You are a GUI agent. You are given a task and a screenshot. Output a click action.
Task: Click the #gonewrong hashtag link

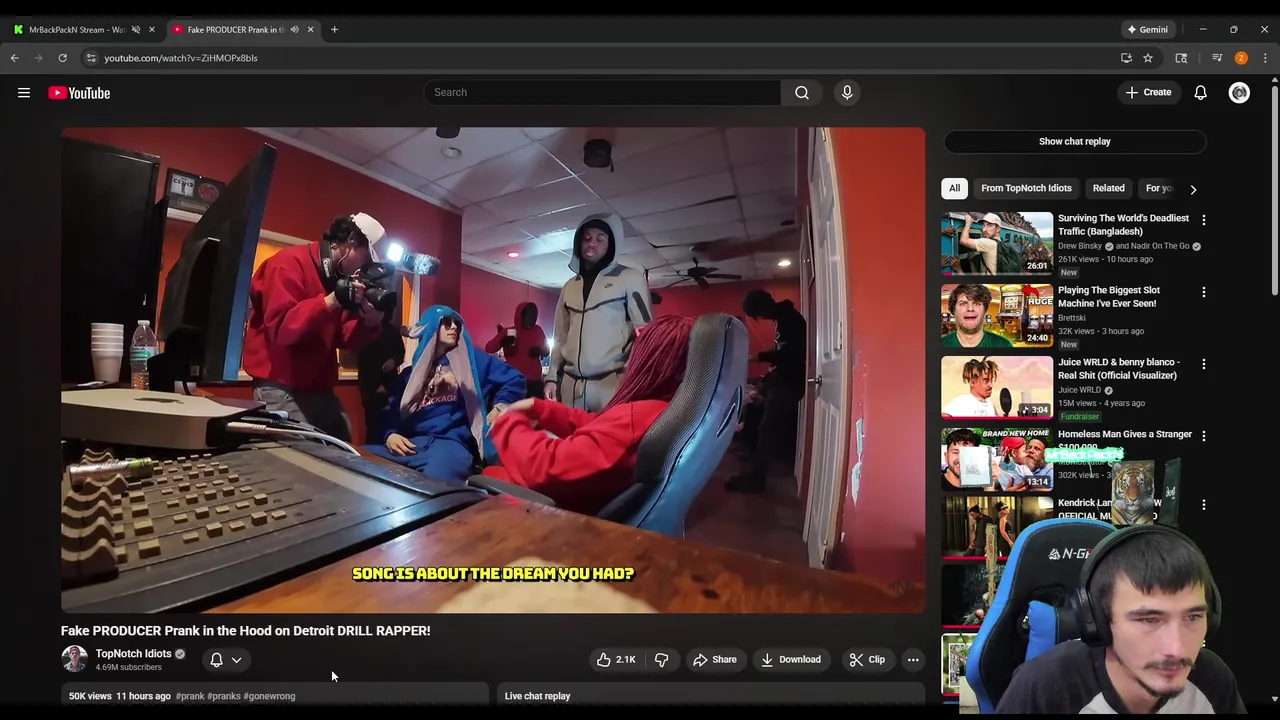click(270, 696)
